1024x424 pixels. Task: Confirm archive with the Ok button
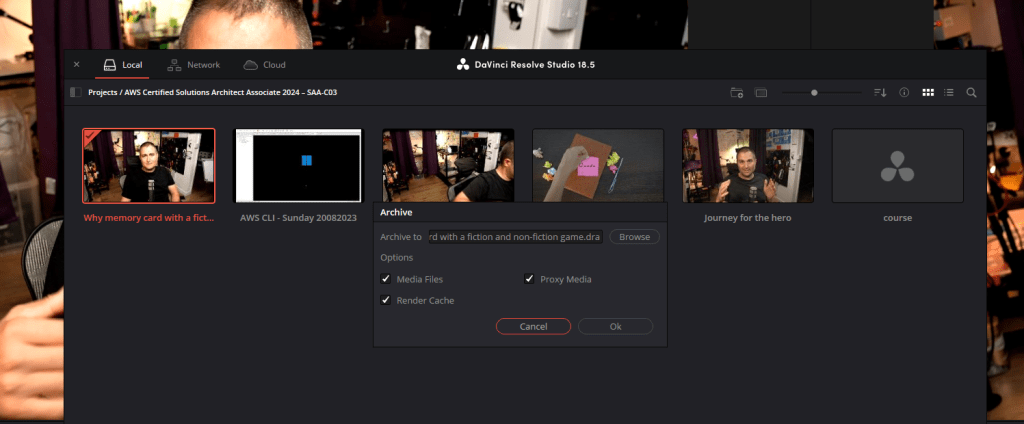coord(615,327)
